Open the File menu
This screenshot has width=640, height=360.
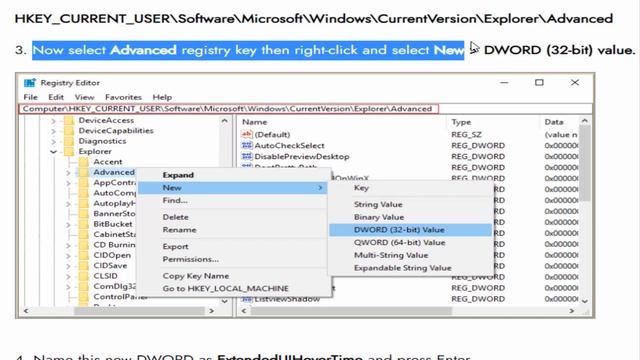31,97
